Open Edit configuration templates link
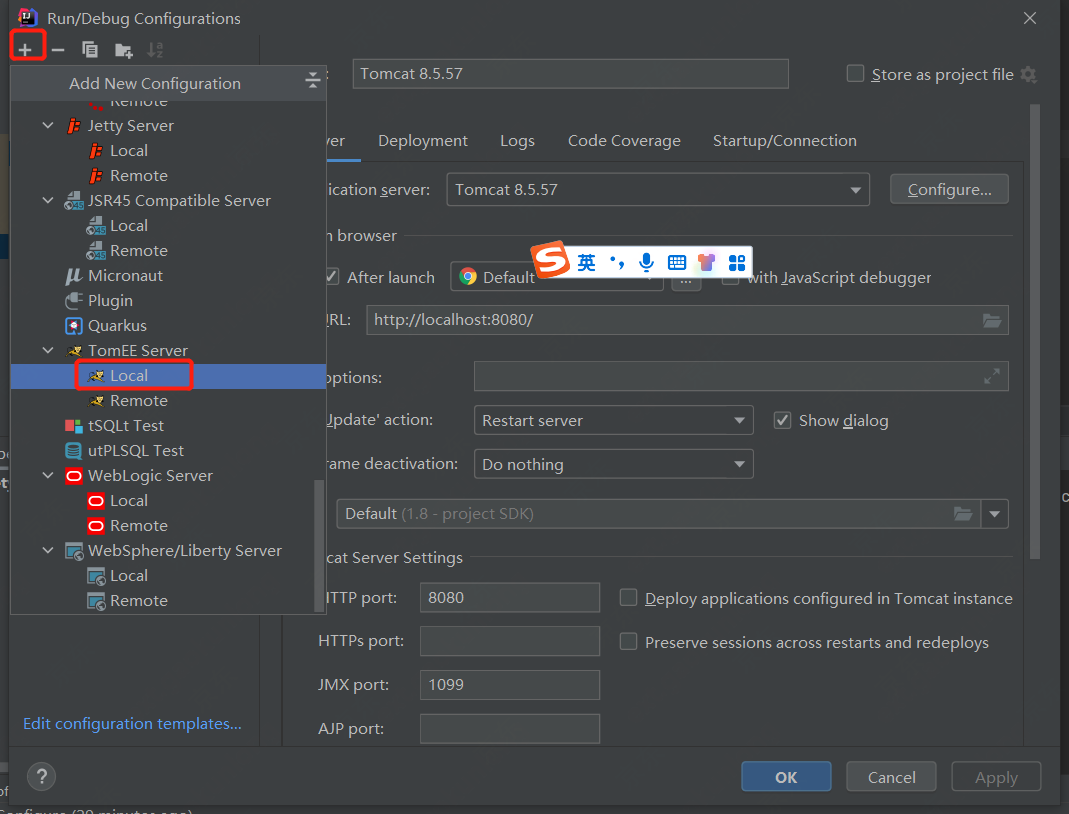Viewport: 1069px width, 814px height. point(132,724)
